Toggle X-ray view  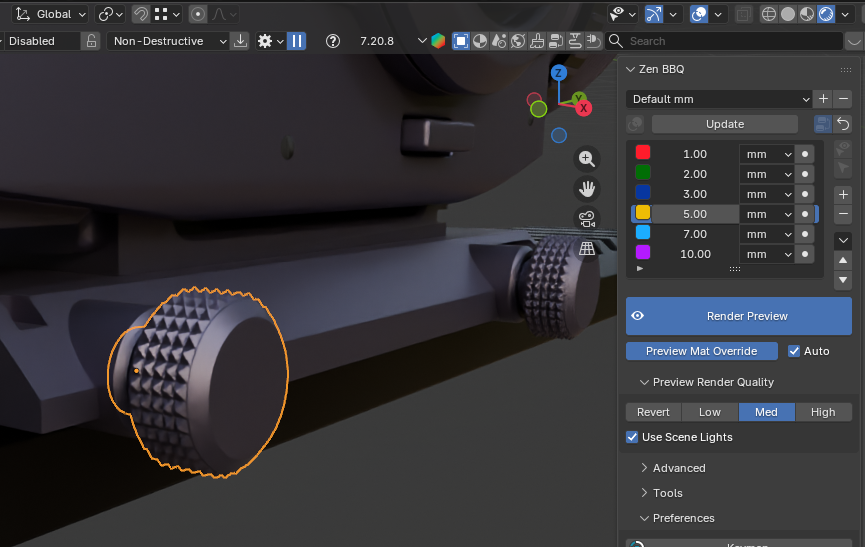point(744,14)
